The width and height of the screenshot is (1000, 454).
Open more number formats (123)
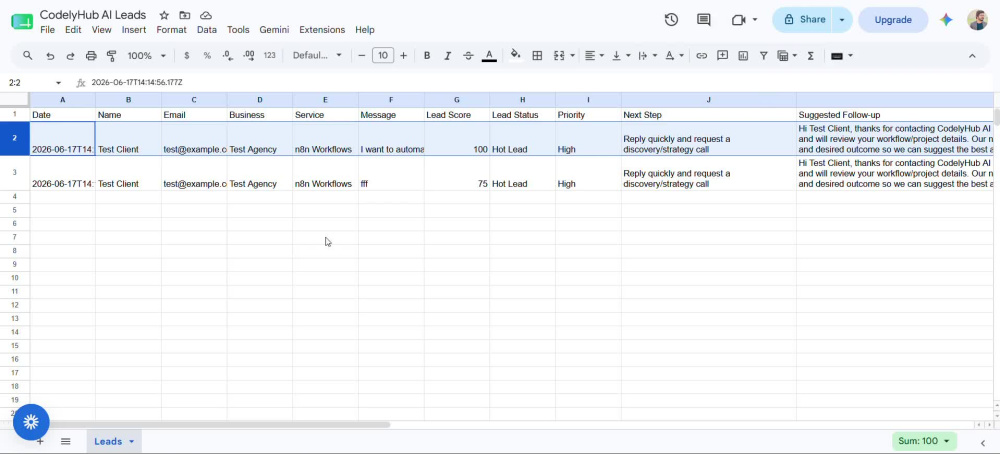coord(270,55)
